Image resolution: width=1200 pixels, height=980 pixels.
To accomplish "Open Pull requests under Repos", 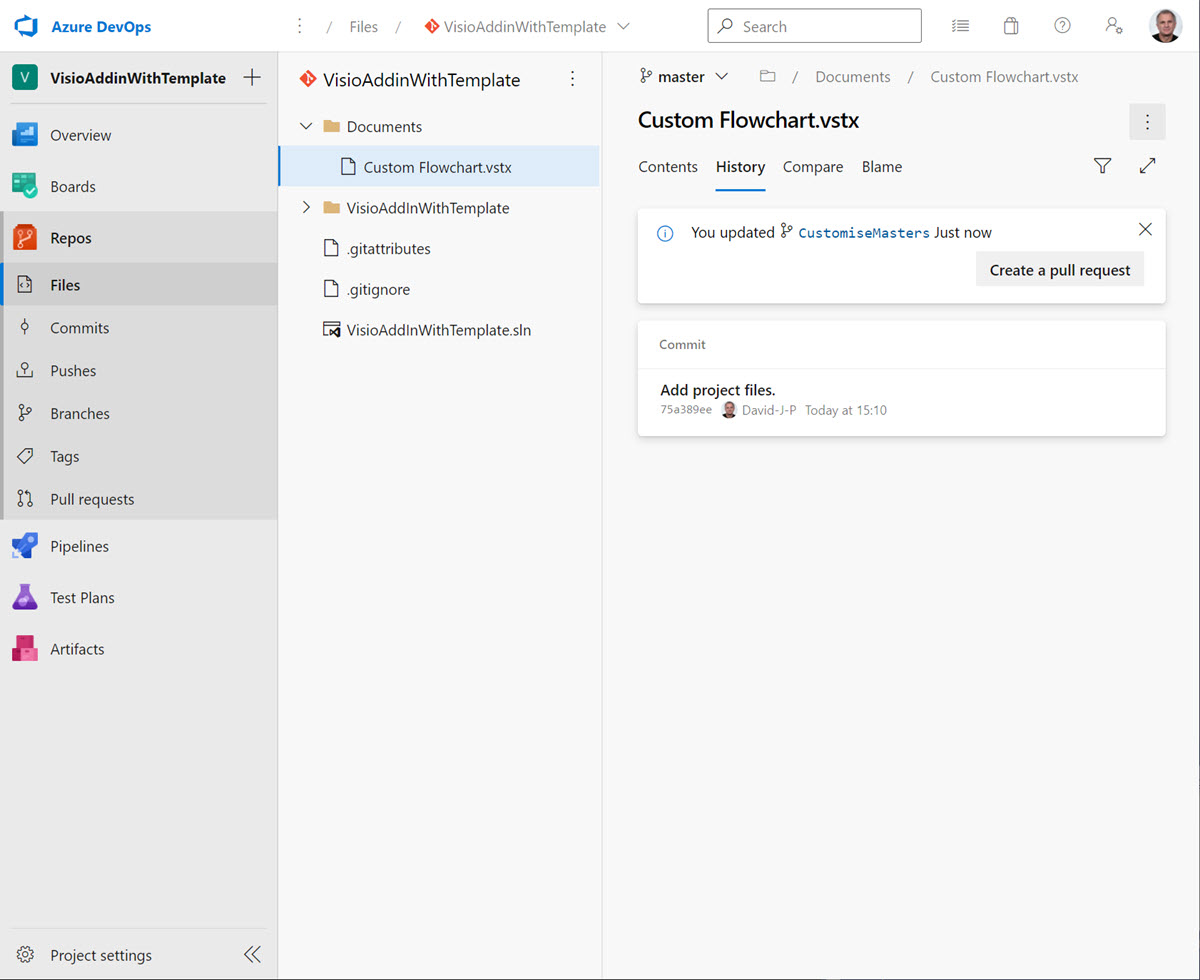I will pos(139,499).
